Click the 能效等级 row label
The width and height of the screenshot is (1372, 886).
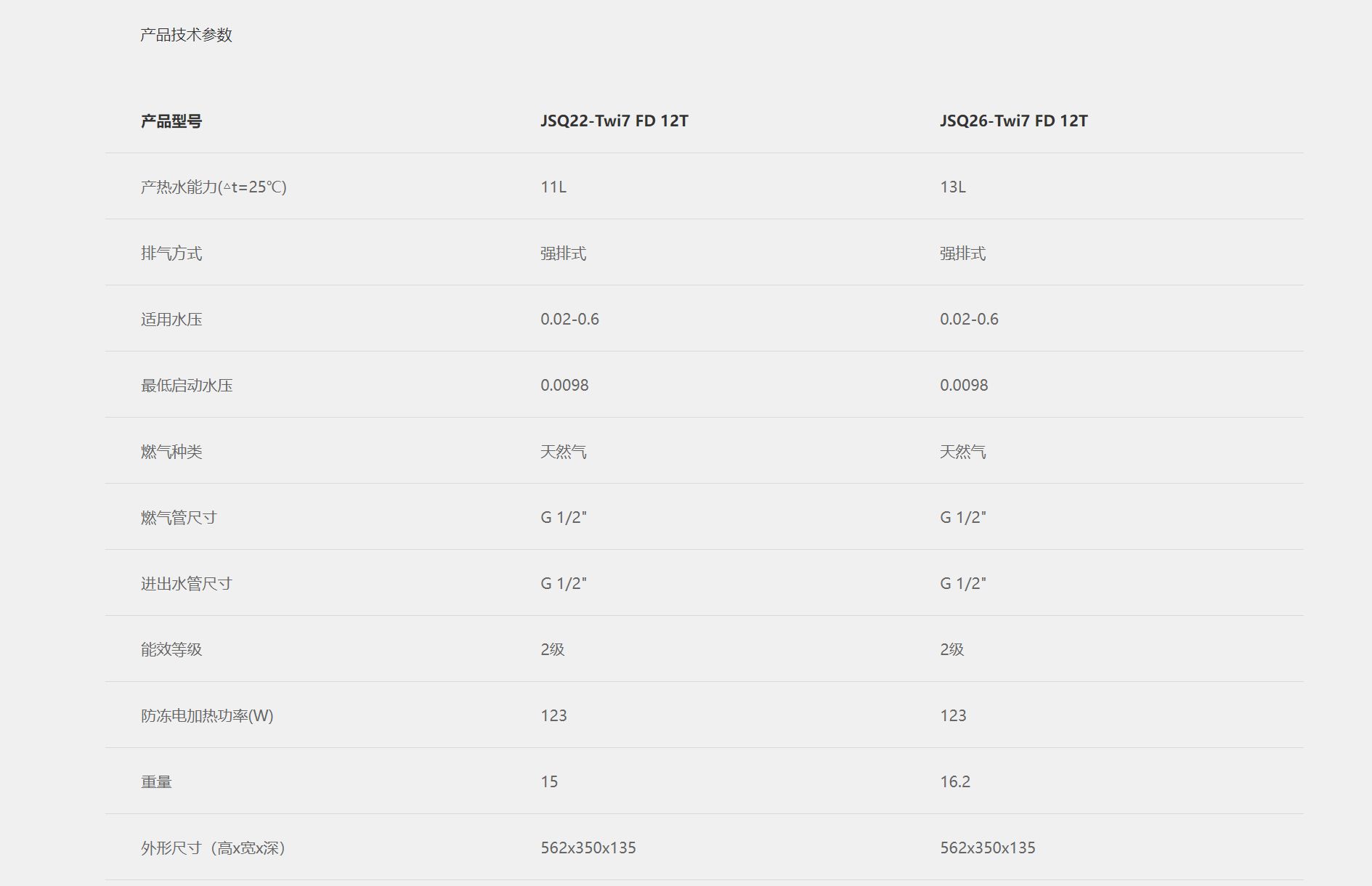pyautogui.click(x=171, y=650)
